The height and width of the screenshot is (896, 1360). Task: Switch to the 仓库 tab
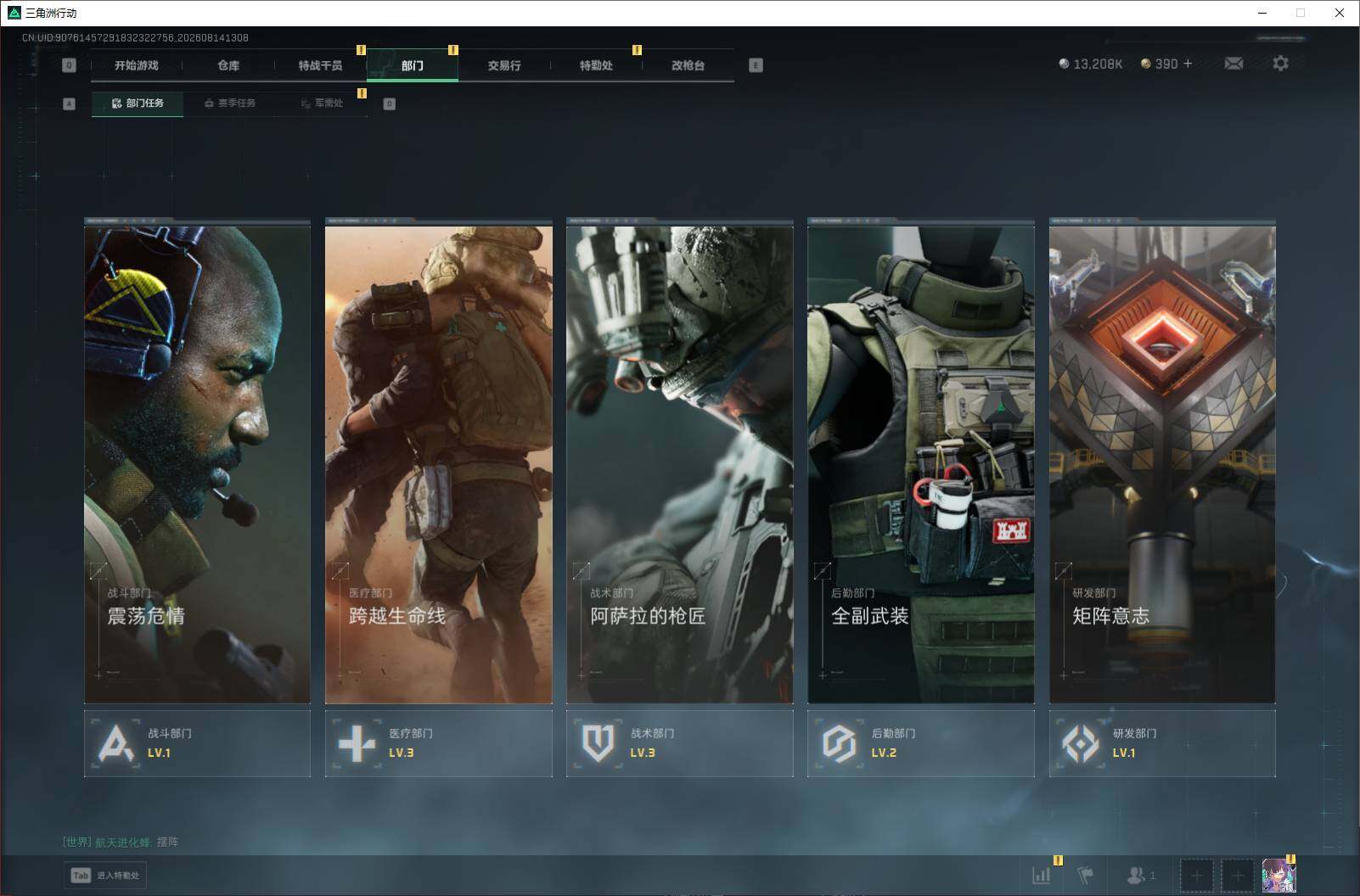pyautogui.click(x=228, y=65)
